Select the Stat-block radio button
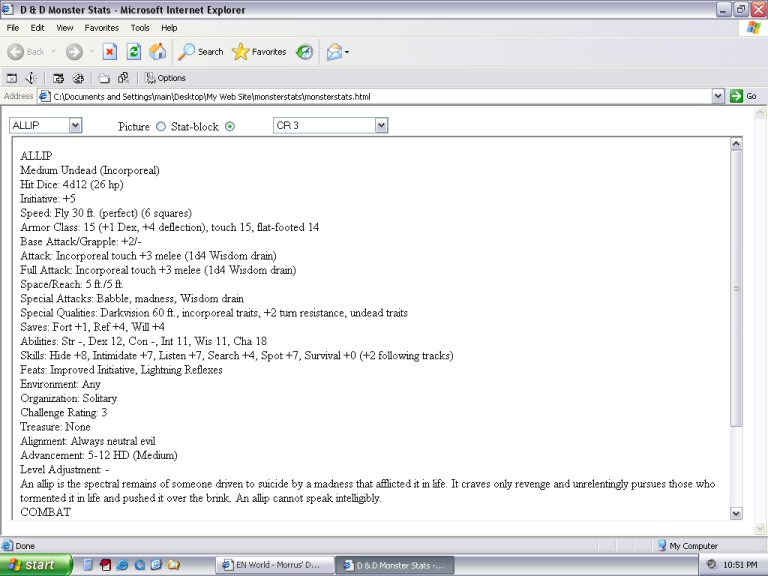 tap(230, 126)
